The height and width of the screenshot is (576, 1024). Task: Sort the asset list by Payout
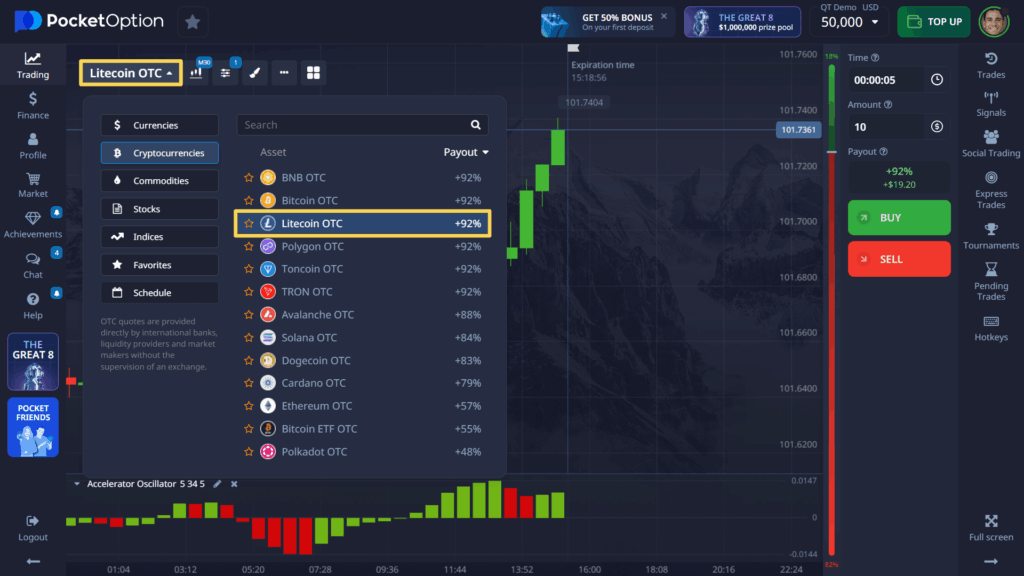coord(464,152)
